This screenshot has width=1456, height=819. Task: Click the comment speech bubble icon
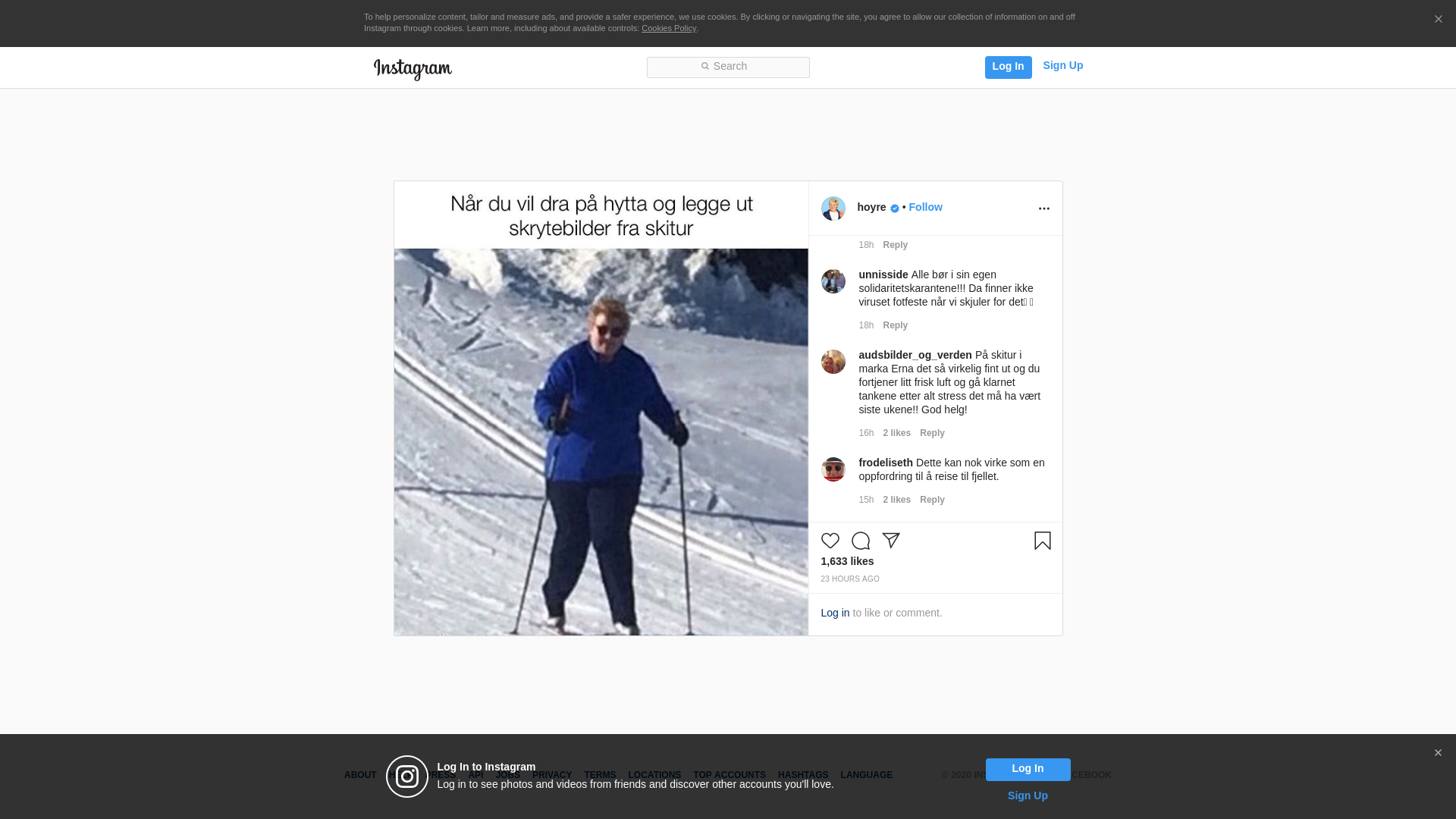860,541
